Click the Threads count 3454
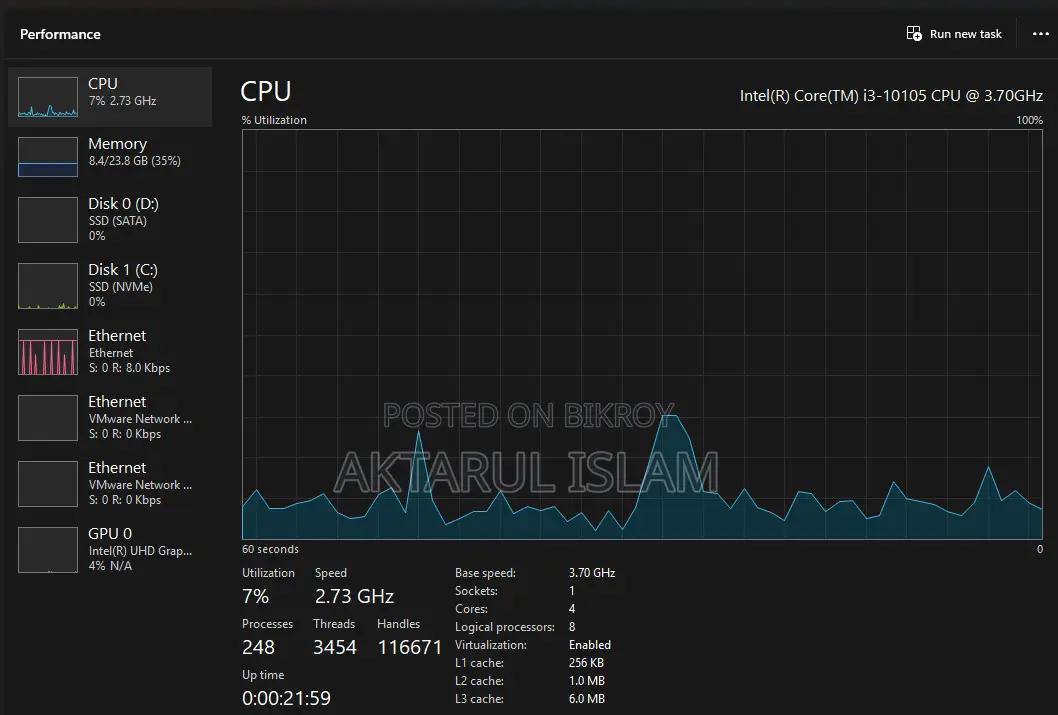Image resolution: width=1058 pixels, height=715 pixels. (x=335, y=648)
